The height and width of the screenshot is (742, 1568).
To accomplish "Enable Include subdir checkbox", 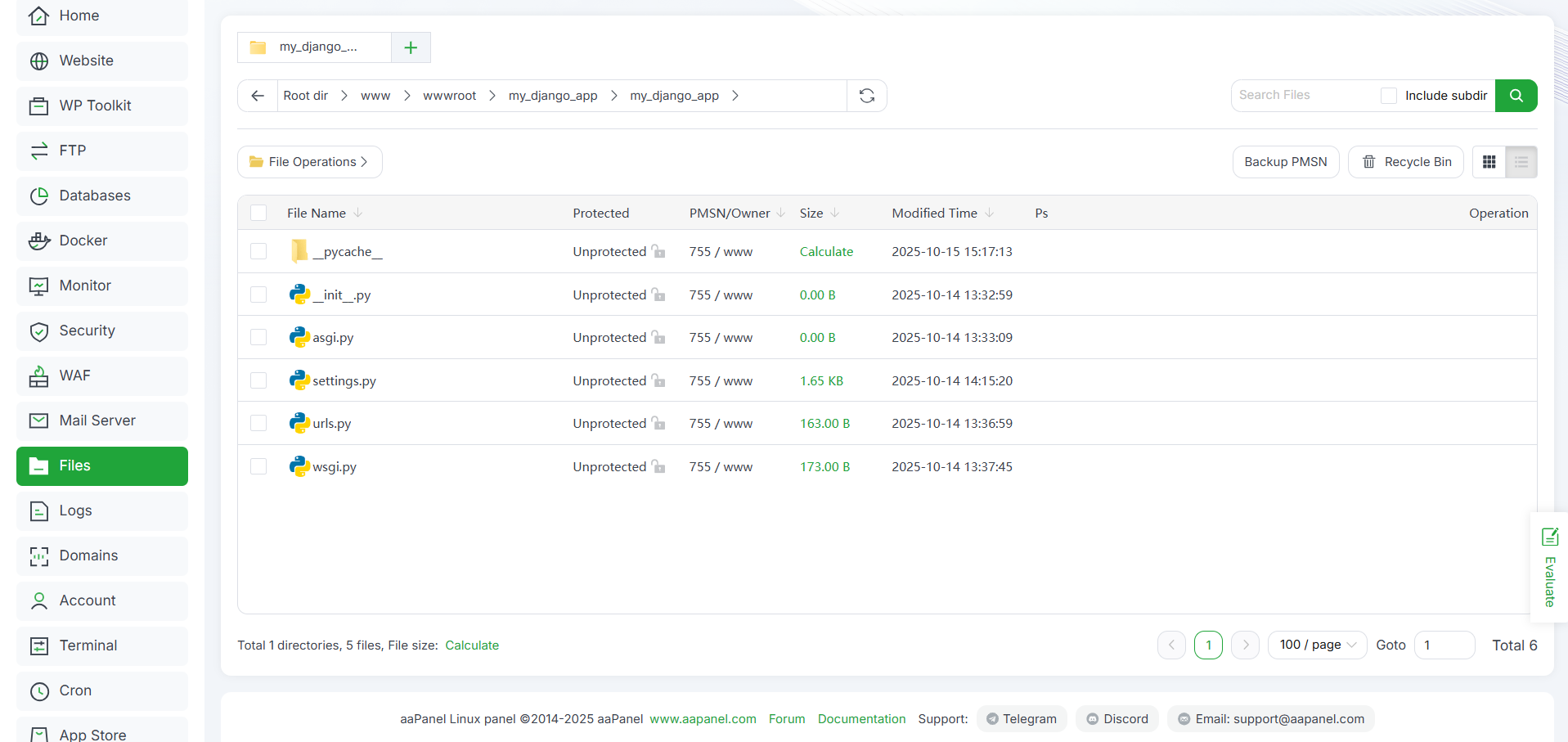I will 1388,96.
